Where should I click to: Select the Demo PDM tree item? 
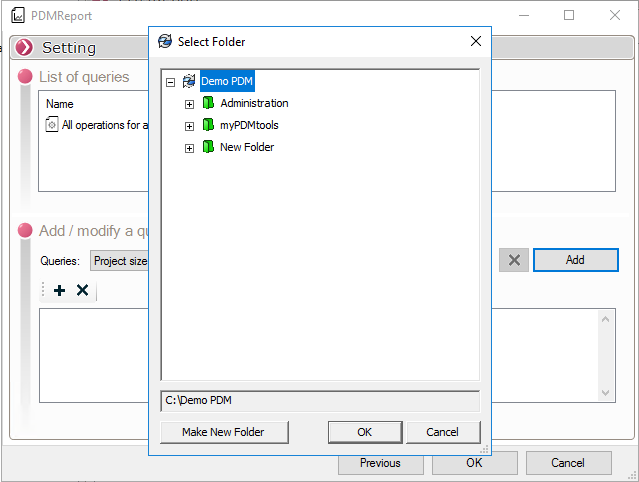[x=227, y=81]
